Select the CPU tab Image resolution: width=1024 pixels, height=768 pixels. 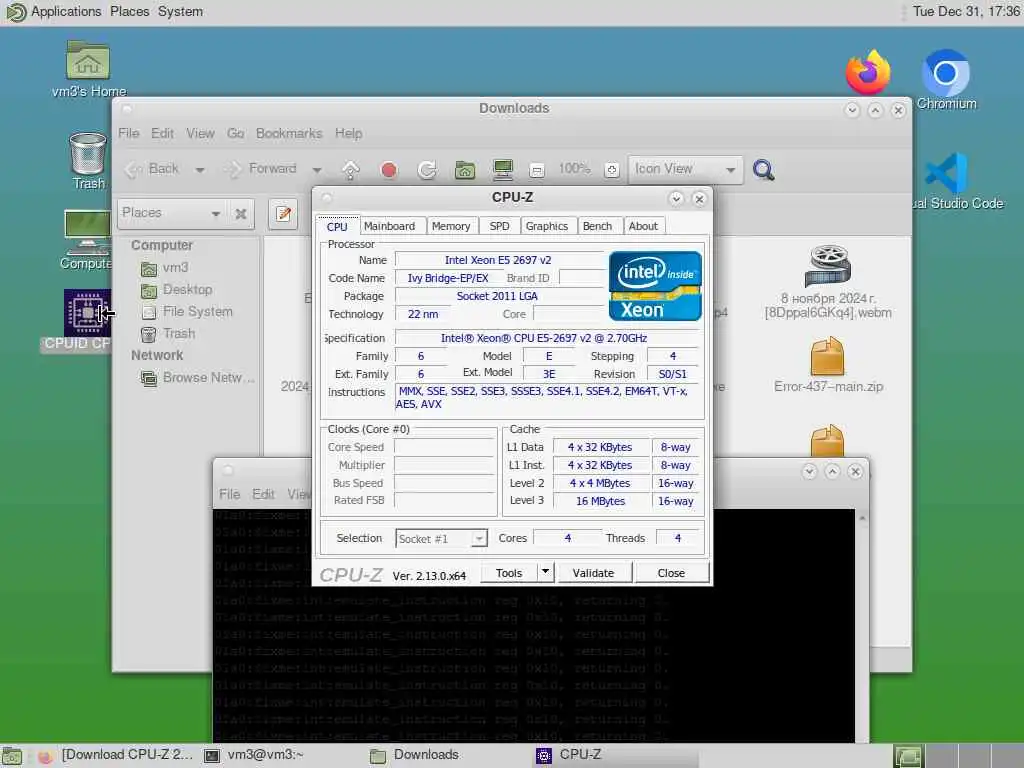coord(337,227)
